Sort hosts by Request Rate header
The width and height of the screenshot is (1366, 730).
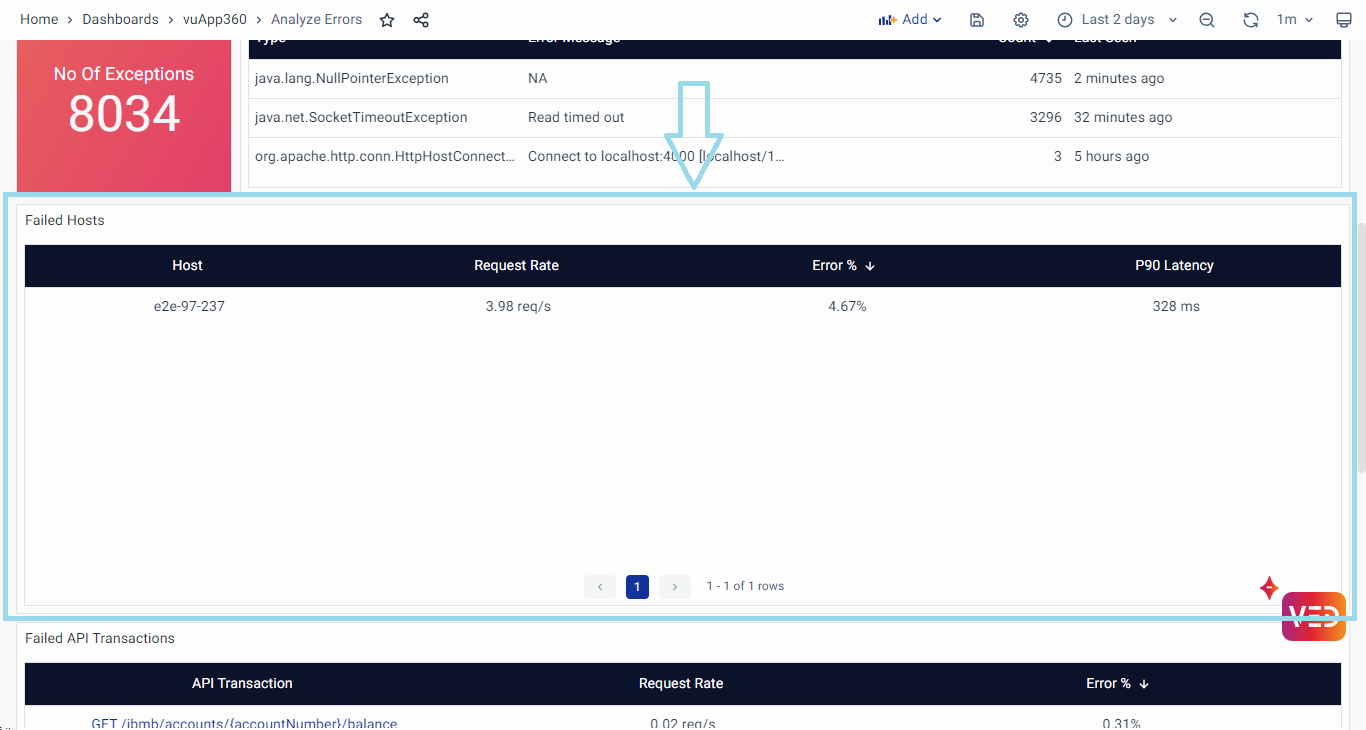[516, 266]
